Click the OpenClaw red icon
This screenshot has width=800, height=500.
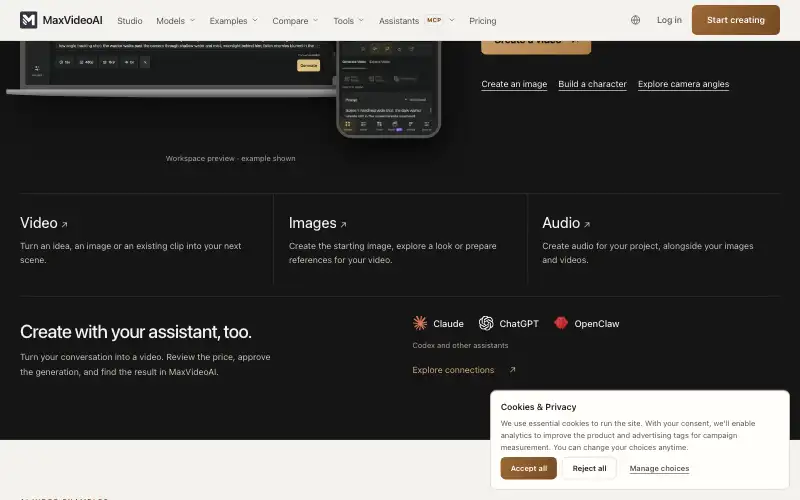pos(561,323)
